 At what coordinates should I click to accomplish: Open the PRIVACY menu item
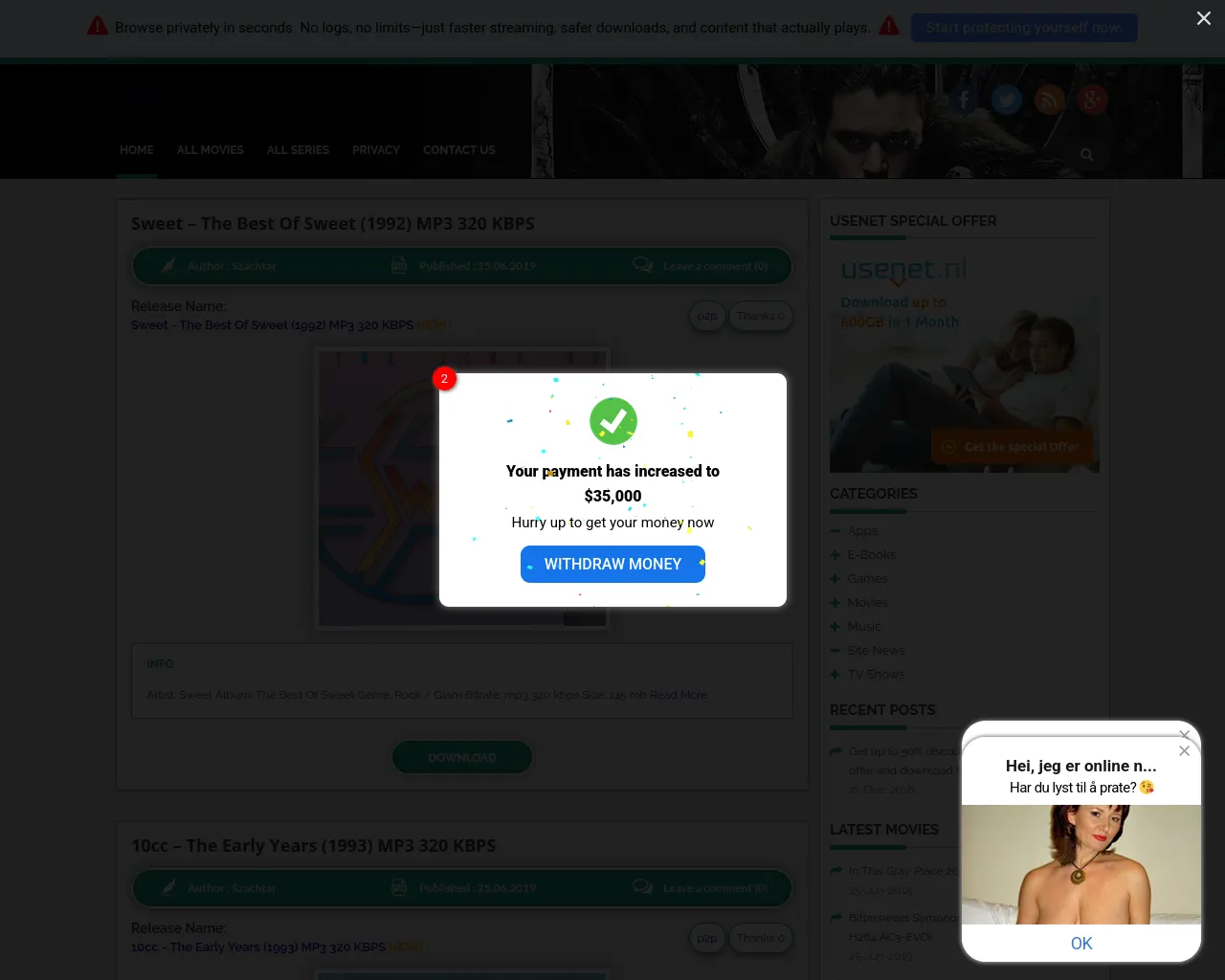(x=376, y=150)
